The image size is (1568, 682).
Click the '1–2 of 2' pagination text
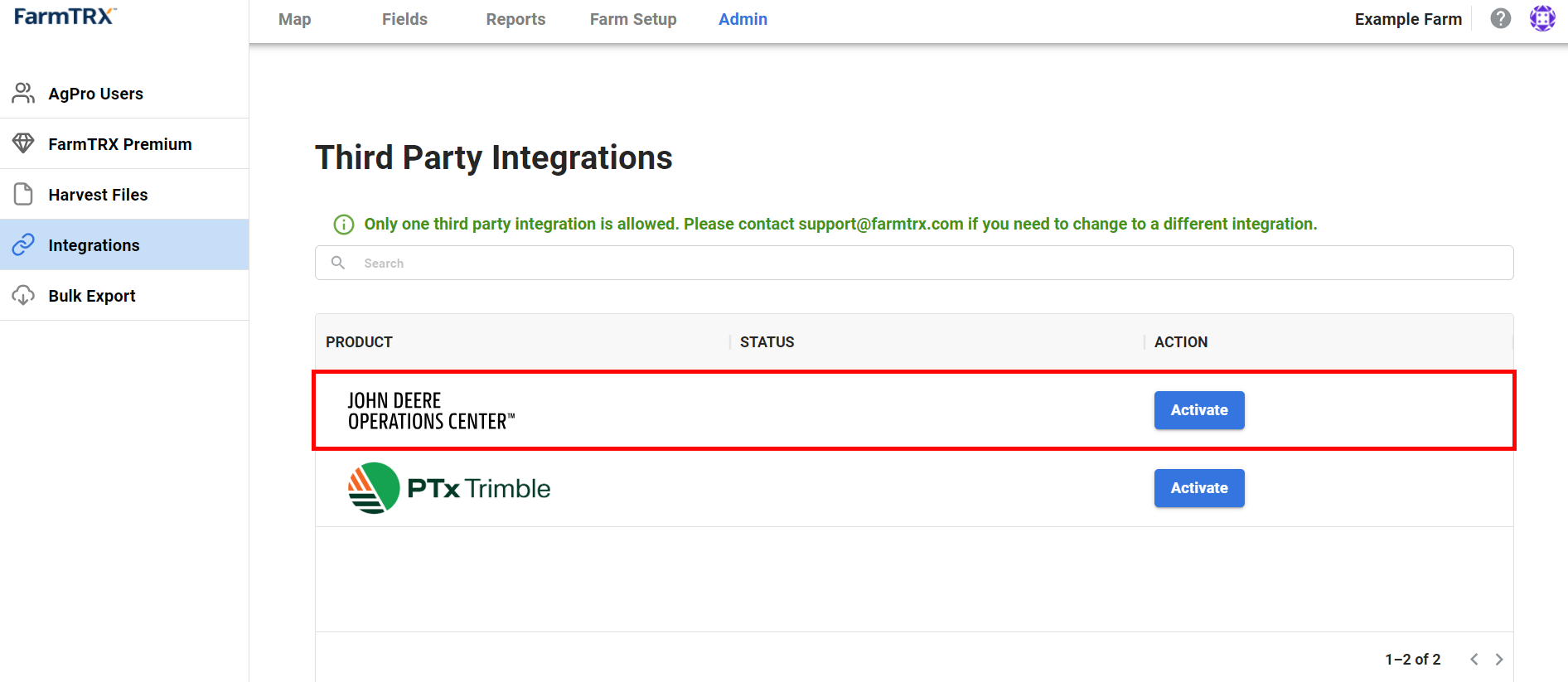coord(1413,660)
